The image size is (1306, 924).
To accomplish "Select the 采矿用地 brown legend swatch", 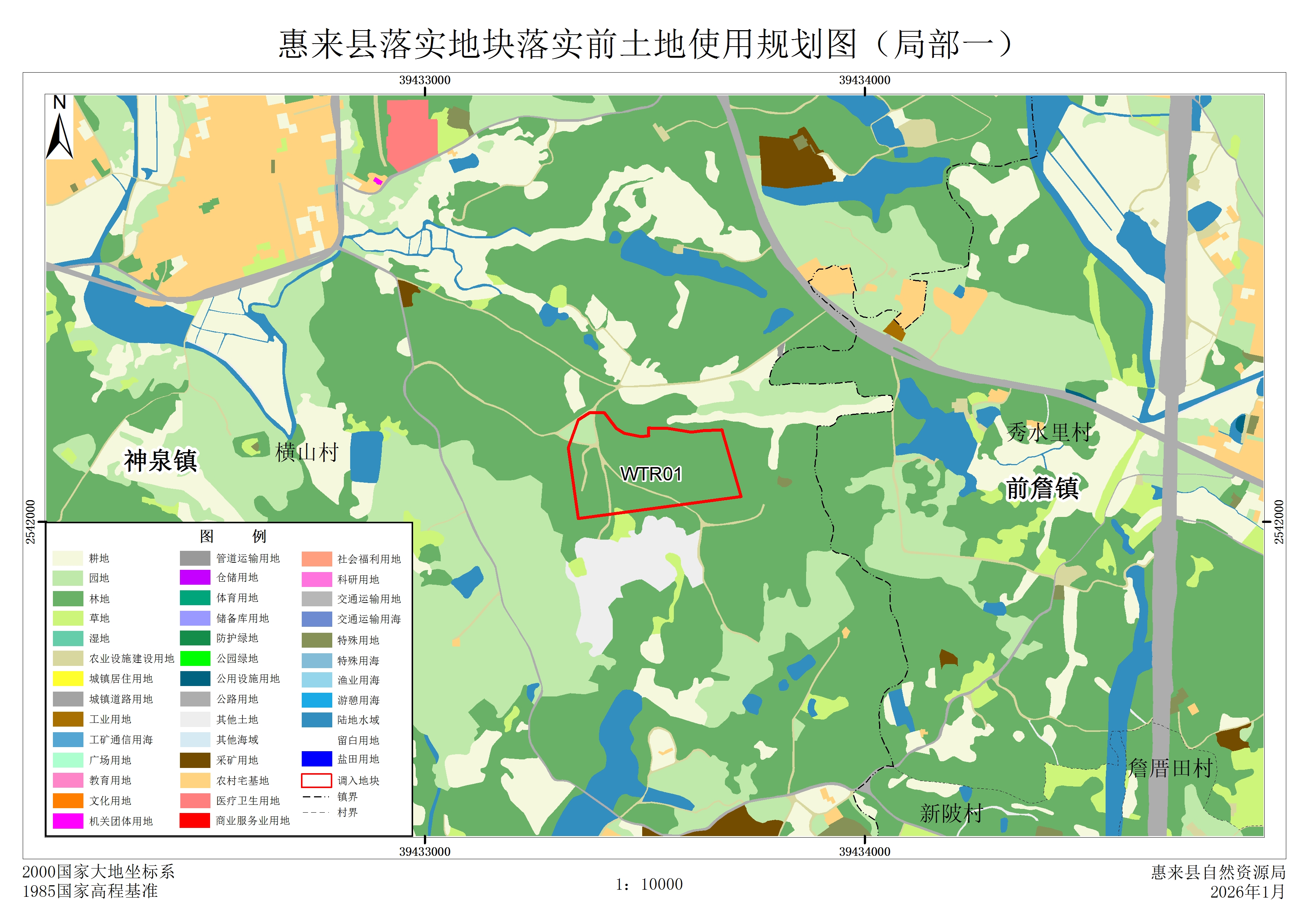I will 194,760.
